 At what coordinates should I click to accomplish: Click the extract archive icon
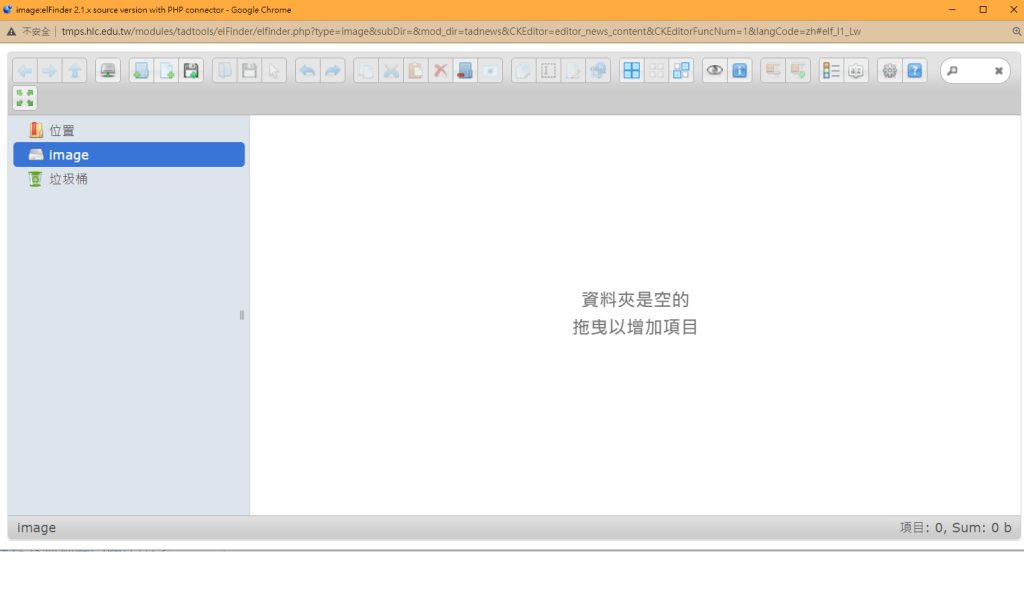point(773,71)
